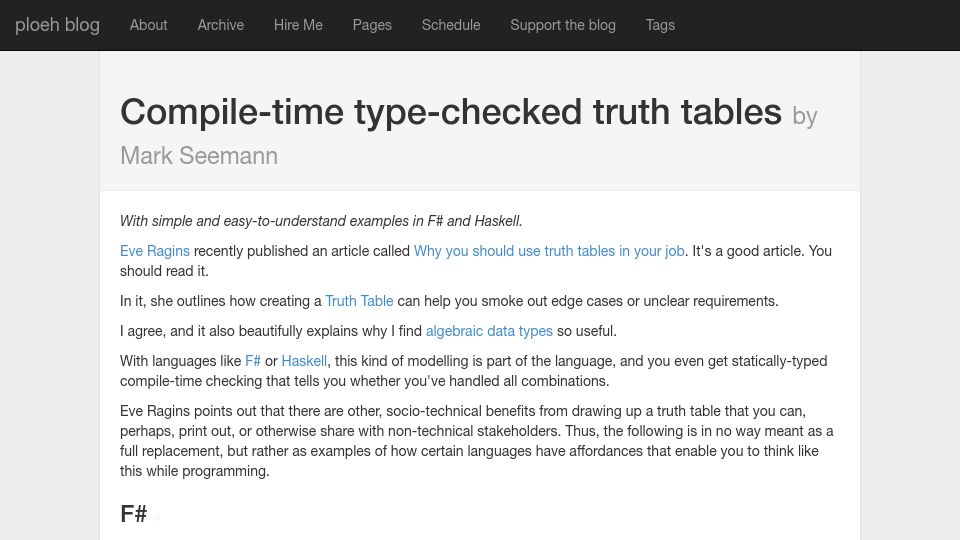960x540 pixels.
Task: Go to the Archive page
Action: coord(220,25)
